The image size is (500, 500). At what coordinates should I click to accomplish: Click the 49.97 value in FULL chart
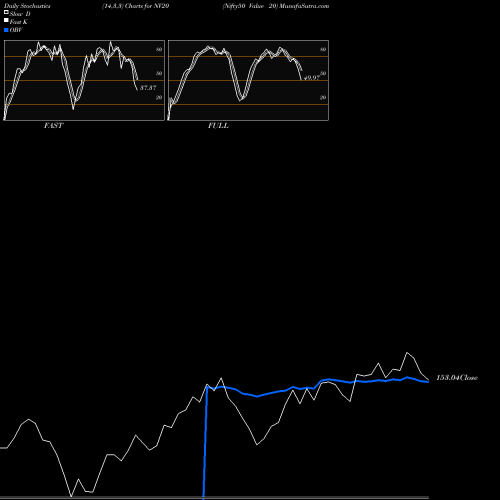pyautogui.click(x=312, y=78)
